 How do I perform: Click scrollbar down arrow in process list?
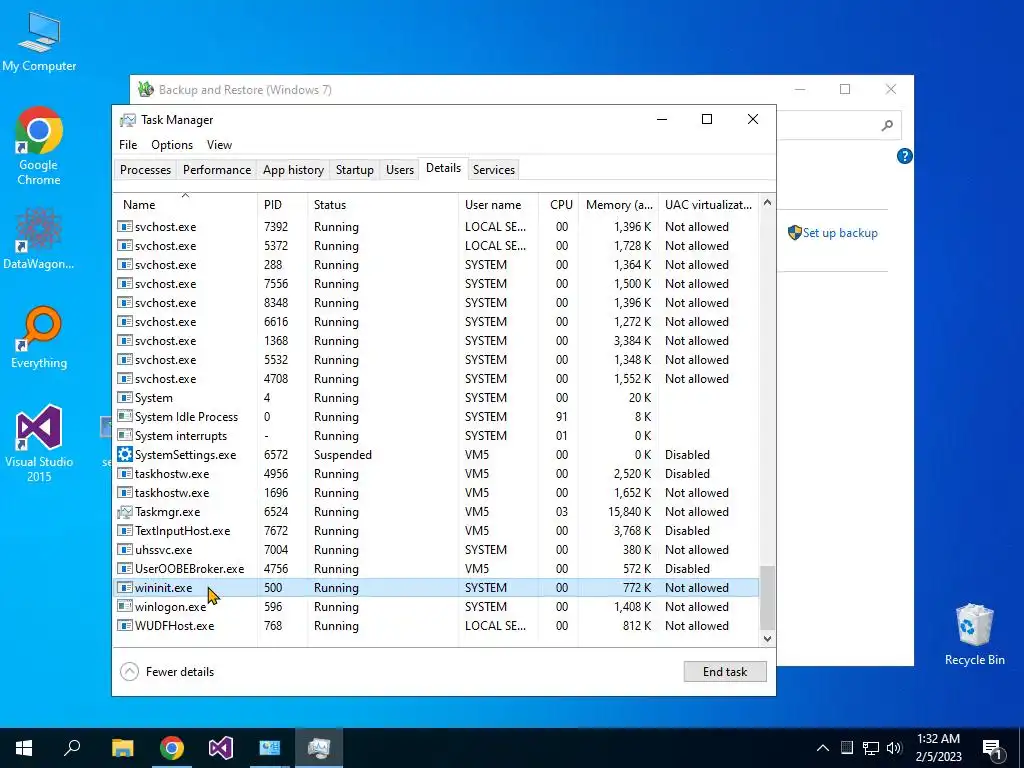767,639
